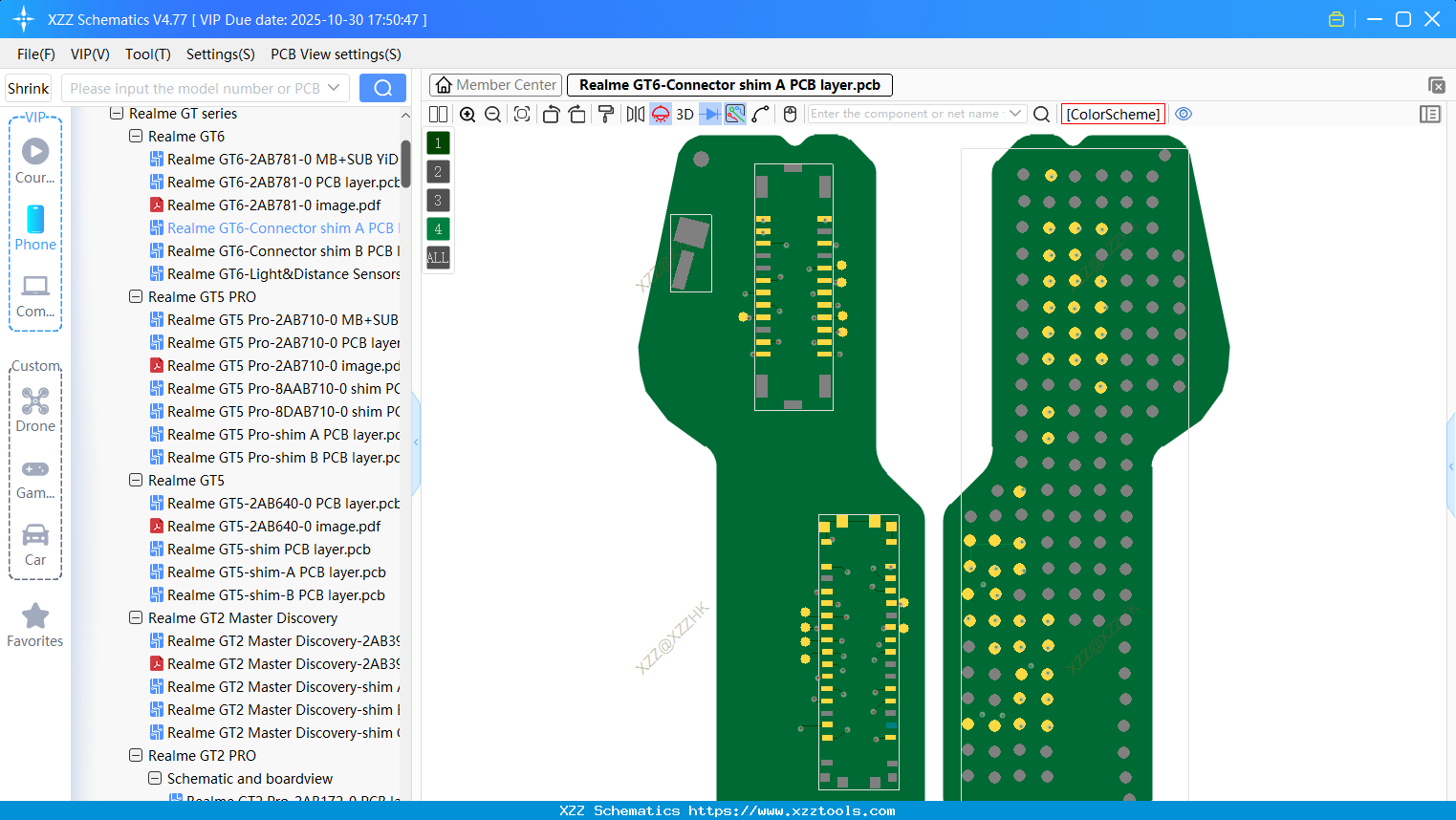
Task: Click the paint roller format icon
Action: (605, 115)
